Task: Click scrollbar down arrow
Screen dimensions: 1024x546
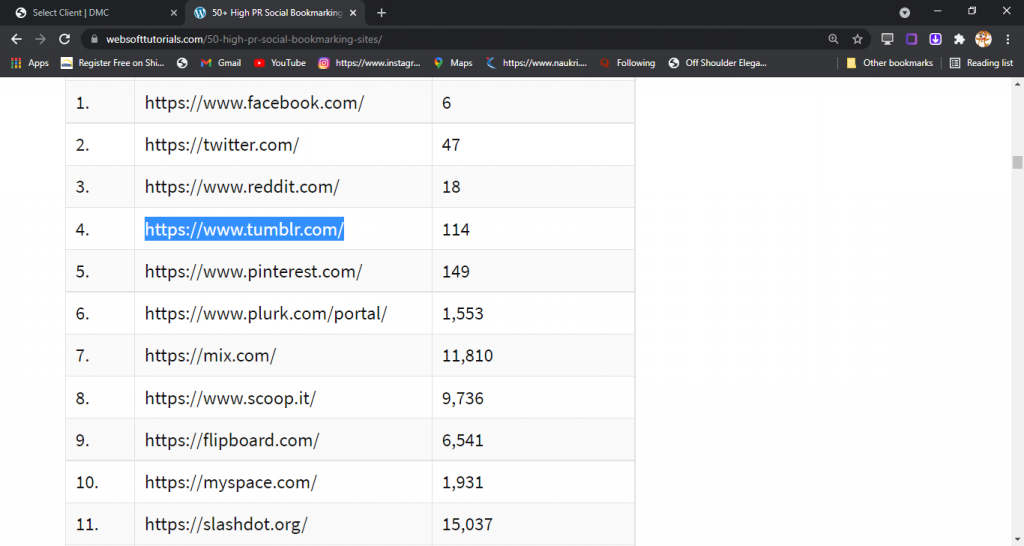Action: [1017, 540]
